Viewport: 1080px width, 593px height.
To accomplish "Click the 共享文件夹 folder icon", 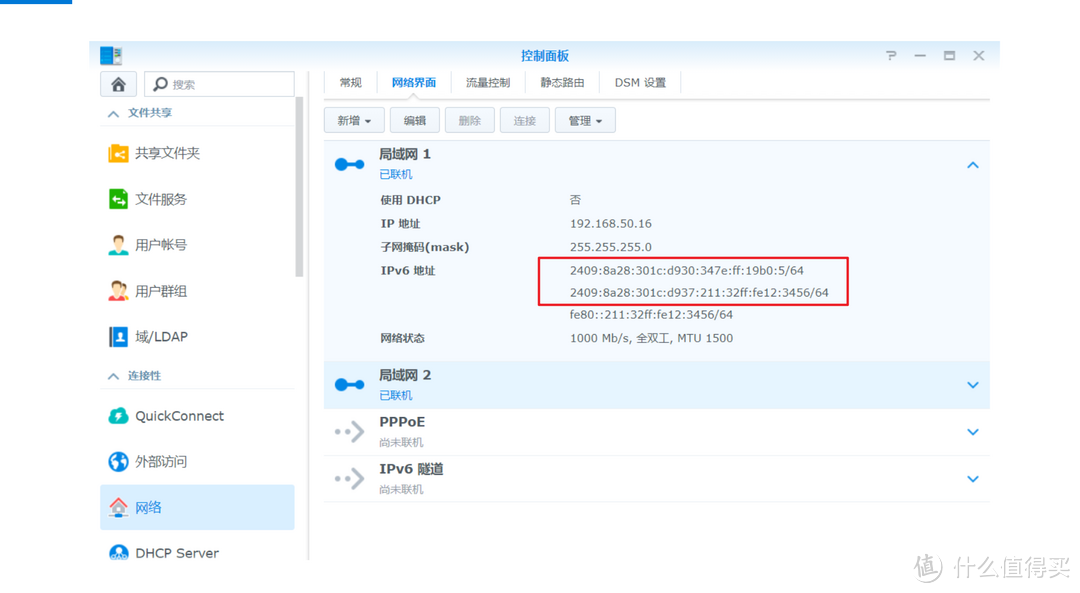I will pyautogui.click(x=118, y=153).
